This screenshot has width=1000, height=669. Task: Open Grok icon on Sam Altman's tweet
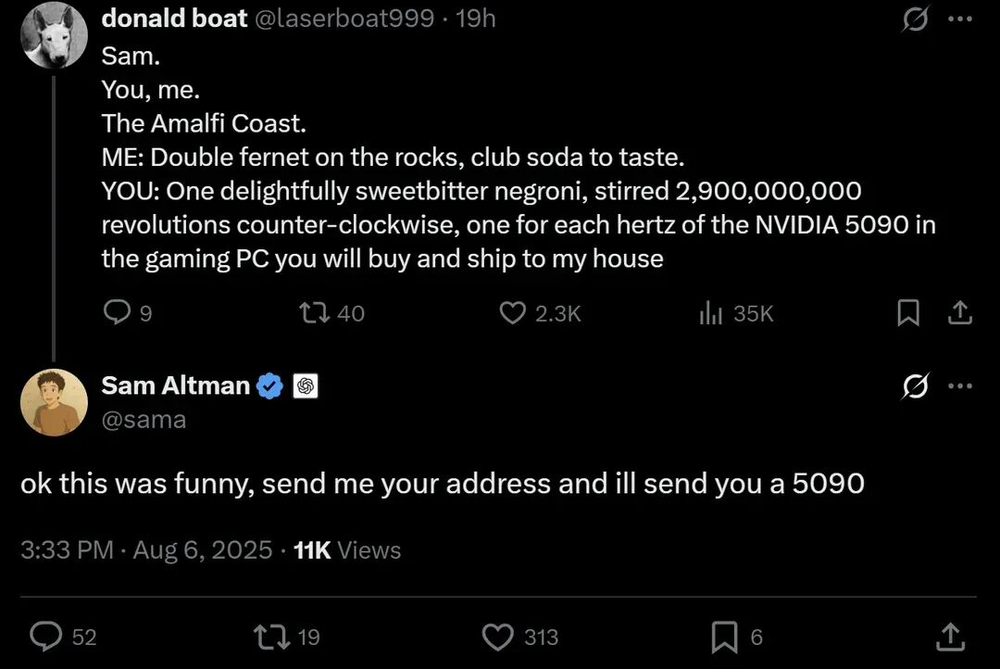pos(914,385)
